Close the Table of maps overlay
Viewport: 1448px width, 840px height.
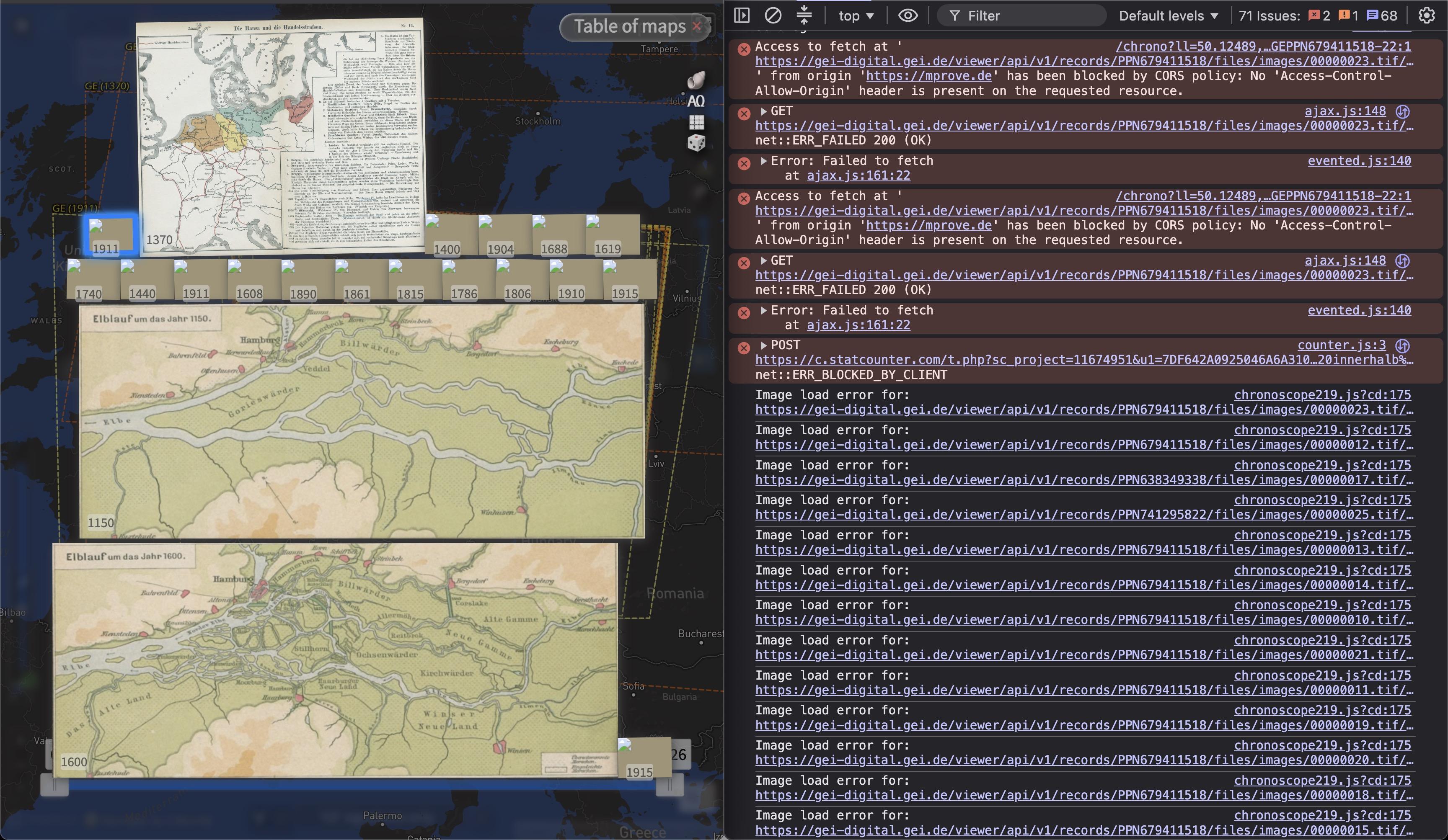(x=697, y=26)
